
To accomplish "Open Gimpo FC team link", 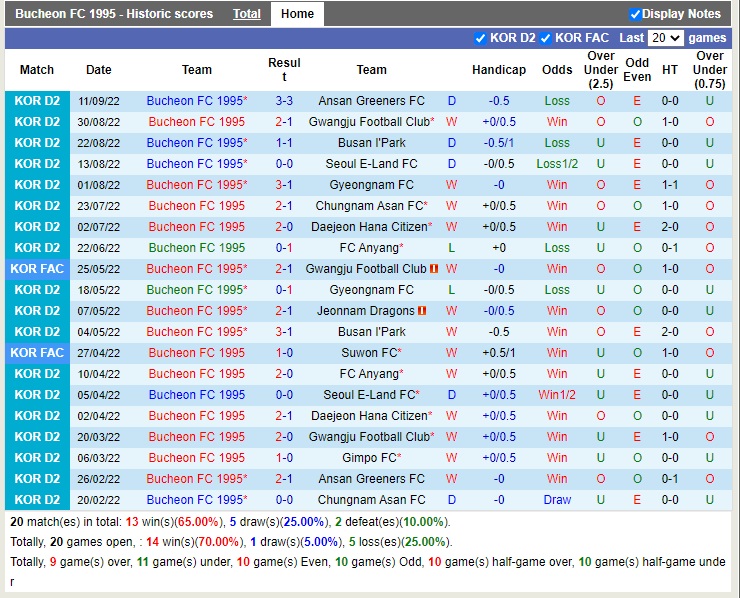I will 371,458.
